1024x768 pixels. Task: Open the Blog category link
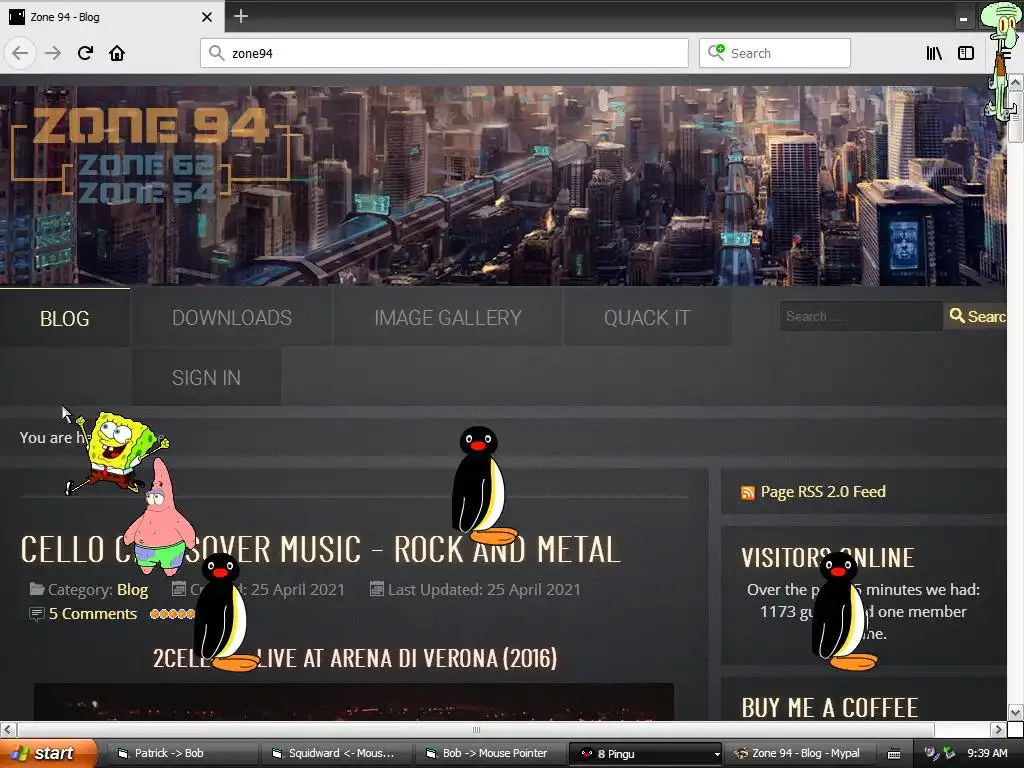coord(133,590)
